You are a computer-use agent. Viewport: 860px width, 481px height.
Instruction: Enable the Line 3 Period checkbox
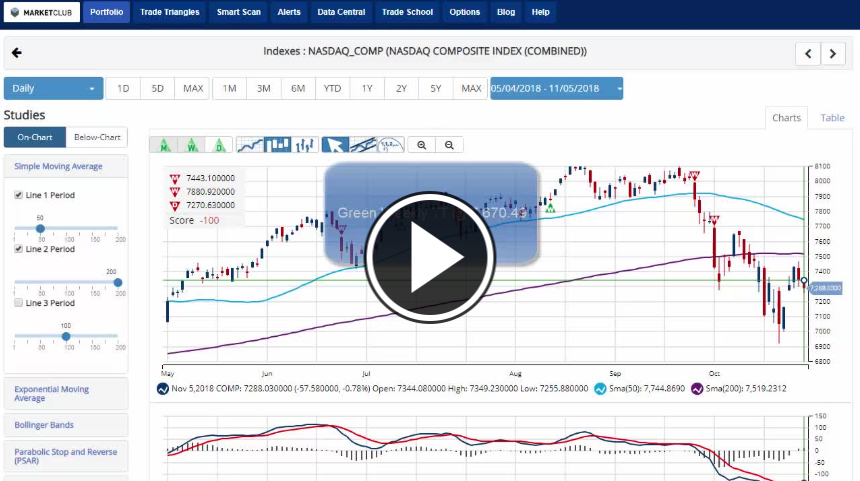pyautogui.click(x=19, y=303)
